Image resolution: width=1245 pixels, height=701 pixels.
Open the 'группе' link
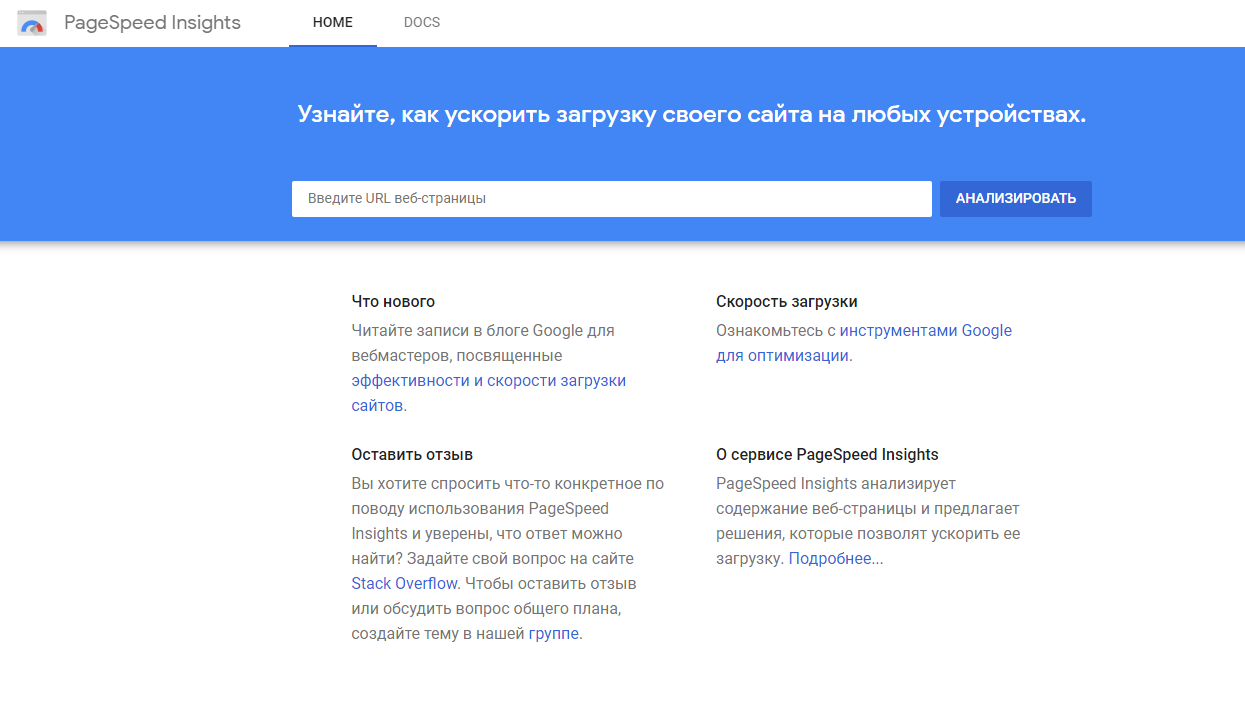(x=554, y=634)
